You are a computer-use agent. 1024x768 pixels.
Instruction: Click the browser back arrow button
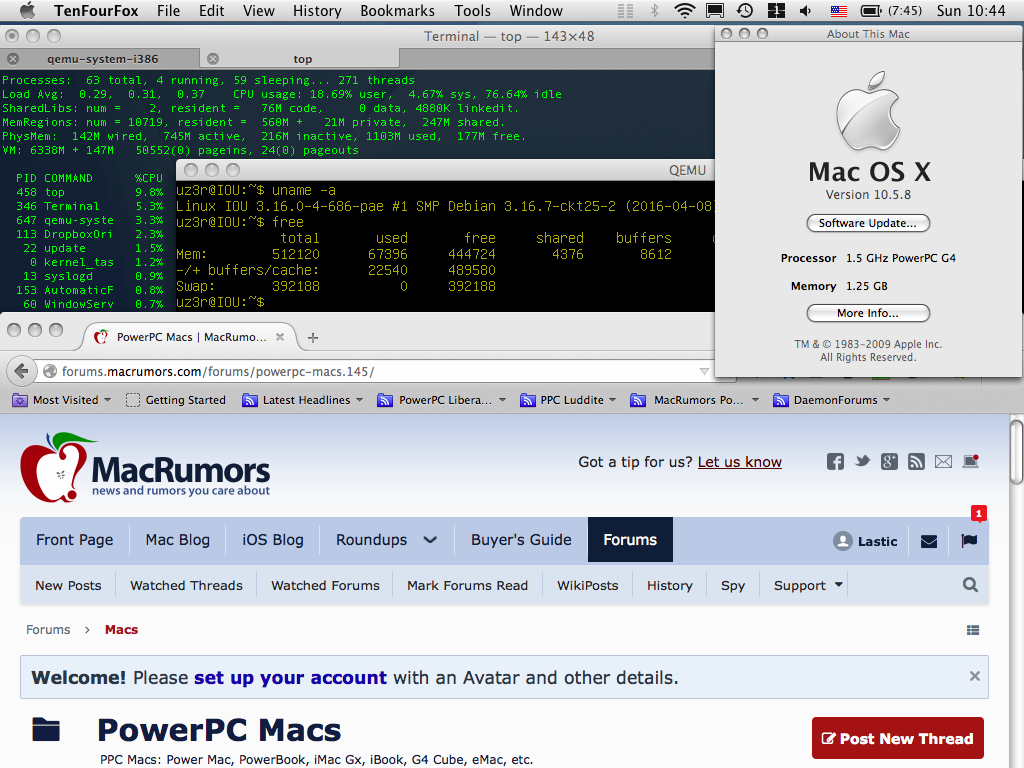coord(21,371)
